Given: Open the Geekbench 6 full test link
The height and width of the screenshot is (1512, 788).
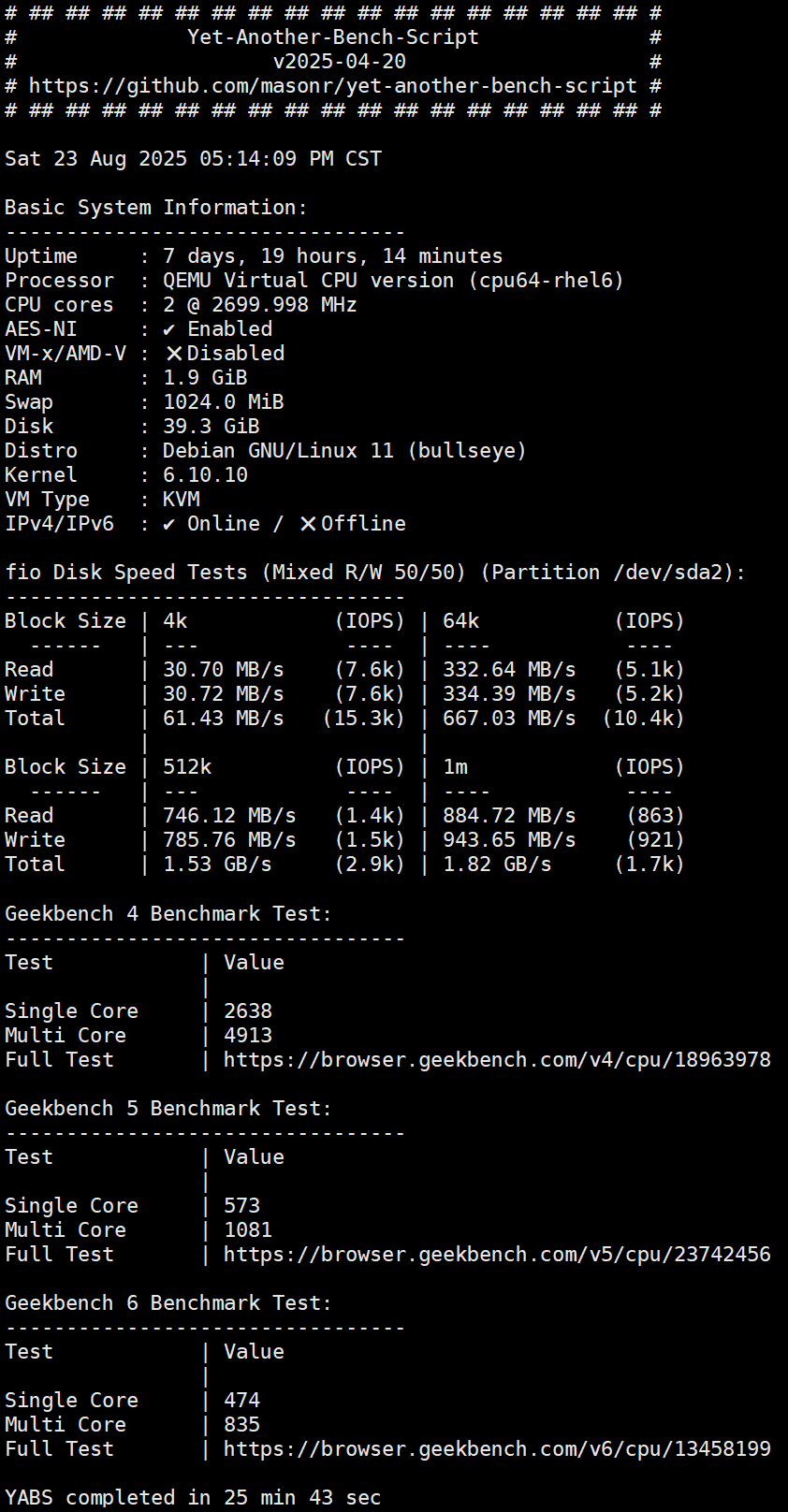Looking at the screenshot, I should click(x=497, y=1449).
